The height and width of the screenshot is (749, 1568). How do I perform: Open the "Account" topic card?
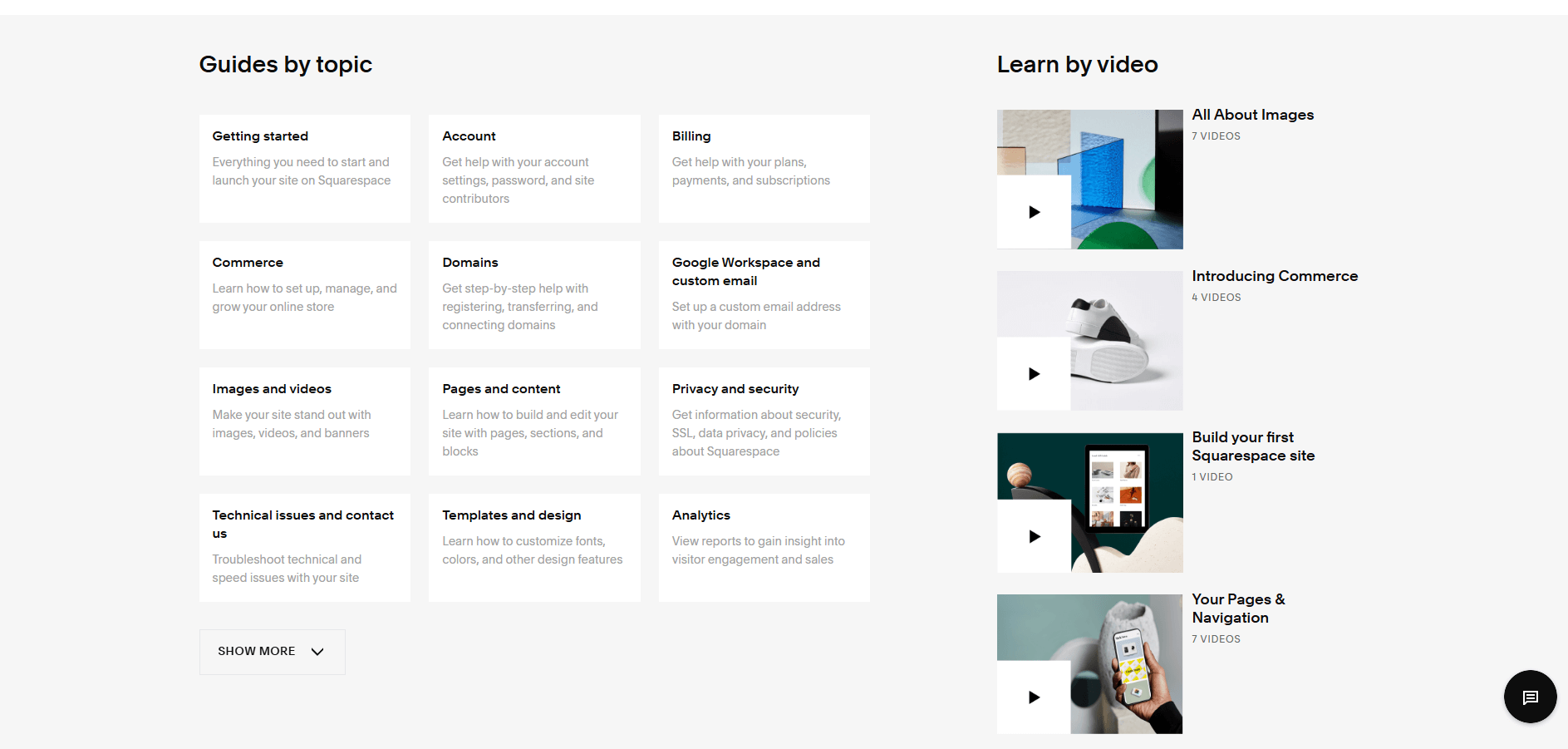pyautogui.click(x=534, y=168)
